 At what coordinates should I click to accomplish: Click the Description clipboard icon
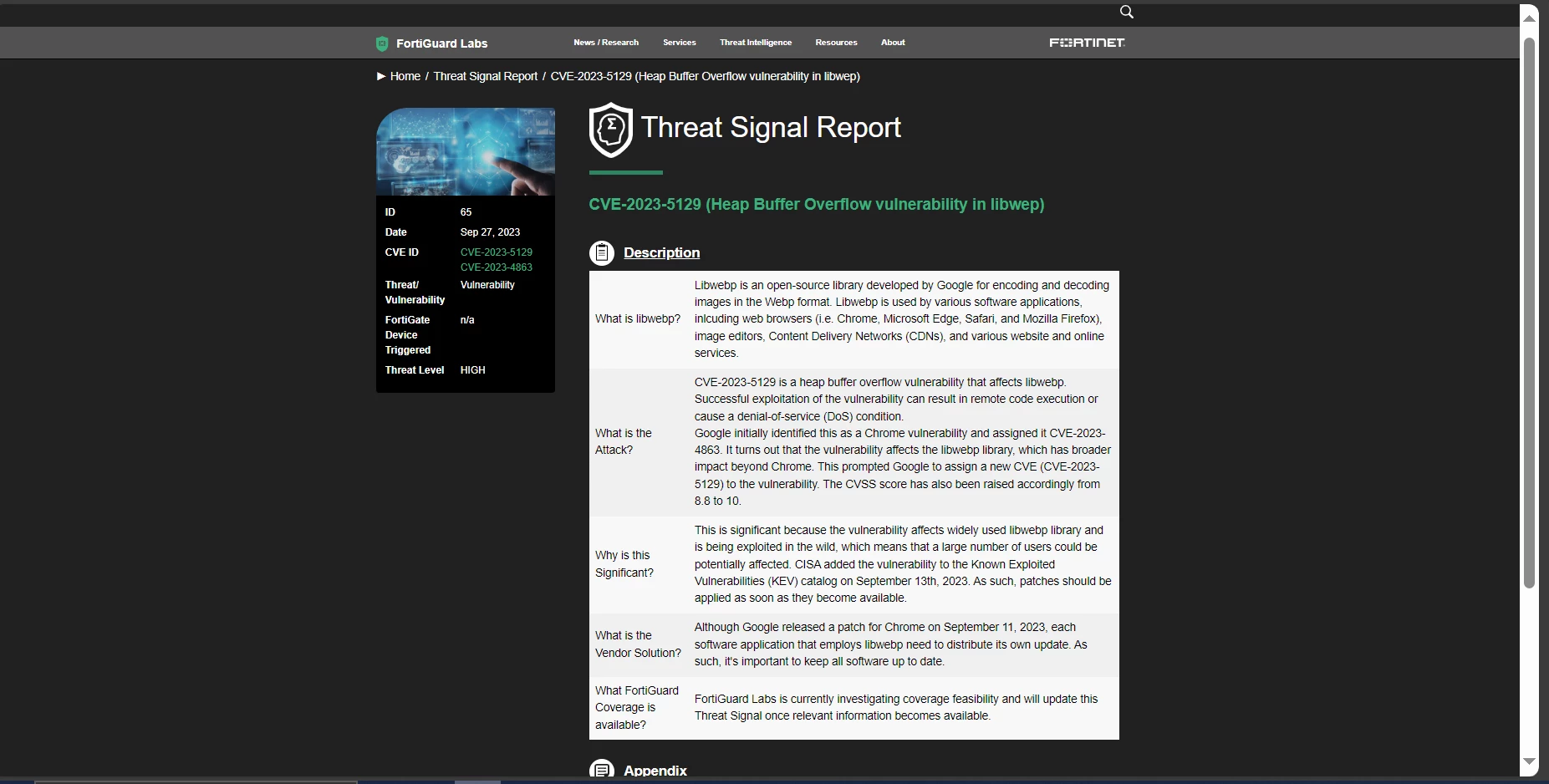[x=602, y=252]
